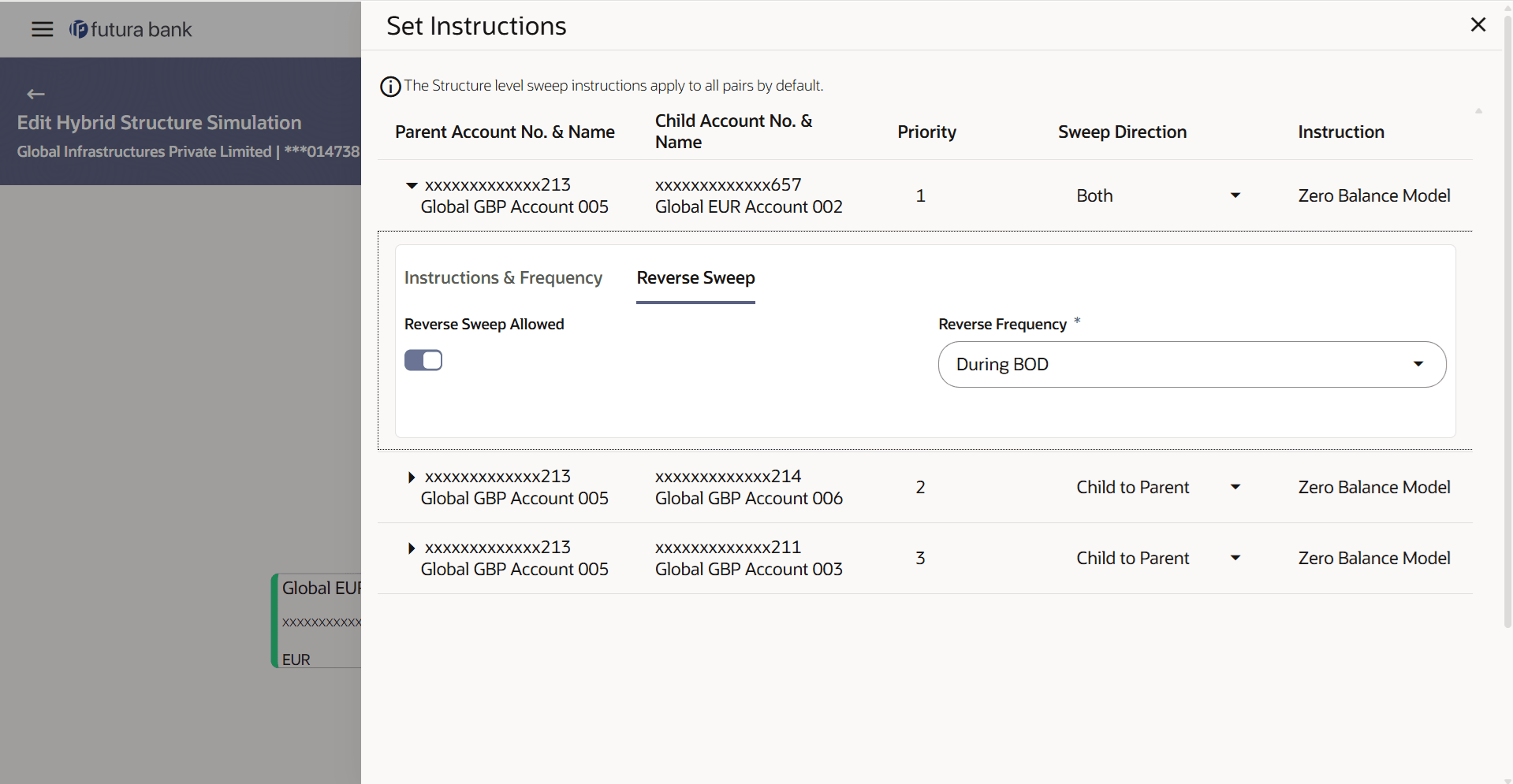Click the info icon beside sweep note
1513x784 pixels.
(x=390, y=87)
